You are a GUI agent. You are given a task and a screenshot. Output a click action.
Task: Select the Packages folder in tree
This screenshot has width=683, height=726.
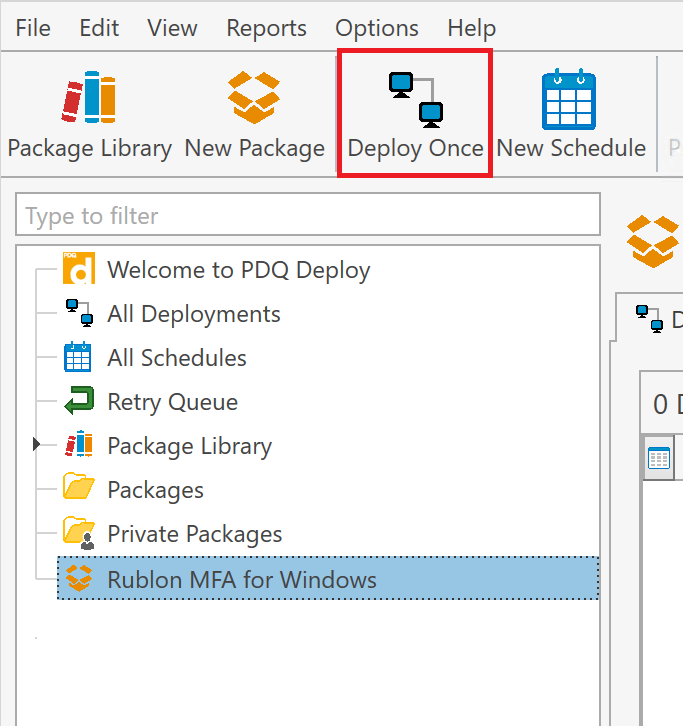(155, 490)
